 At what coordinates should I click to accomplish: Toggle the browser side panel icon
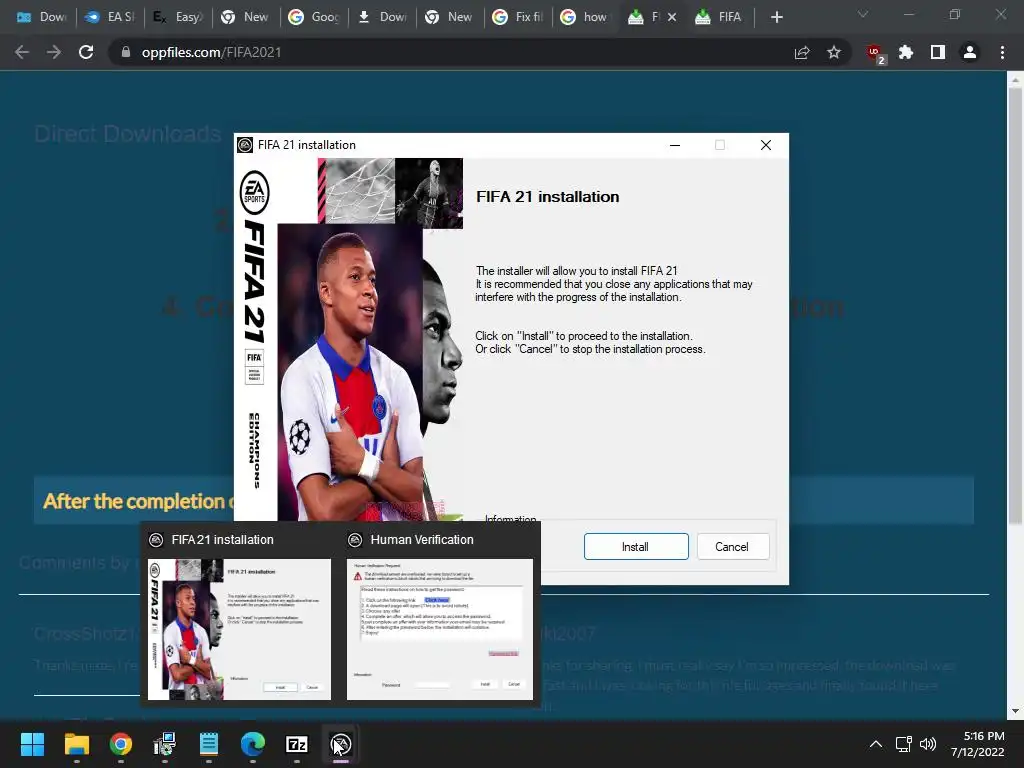point(938,52)
